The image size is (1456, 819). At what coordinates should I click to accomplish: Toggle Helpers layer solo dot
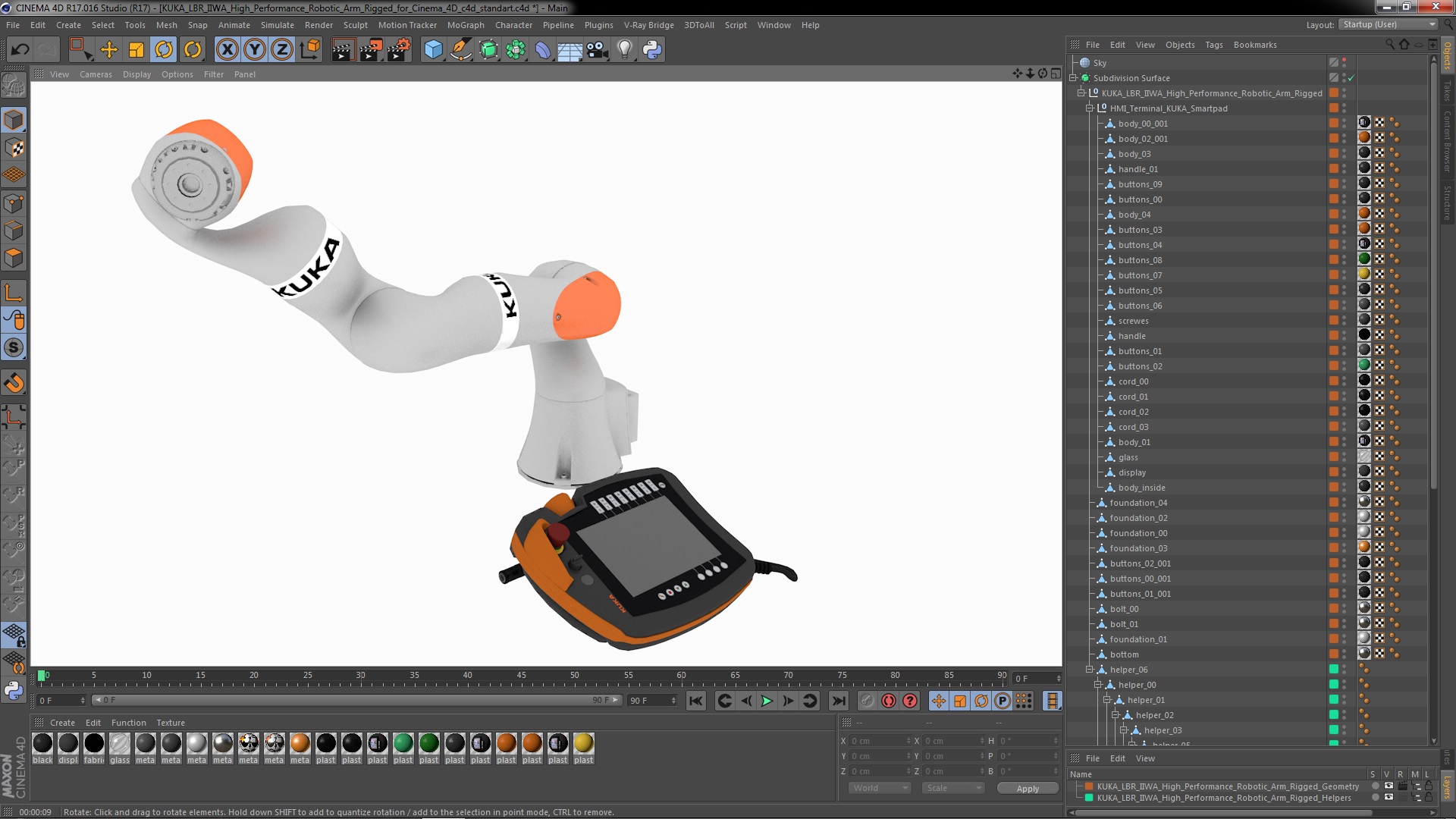pos(1375,798)
